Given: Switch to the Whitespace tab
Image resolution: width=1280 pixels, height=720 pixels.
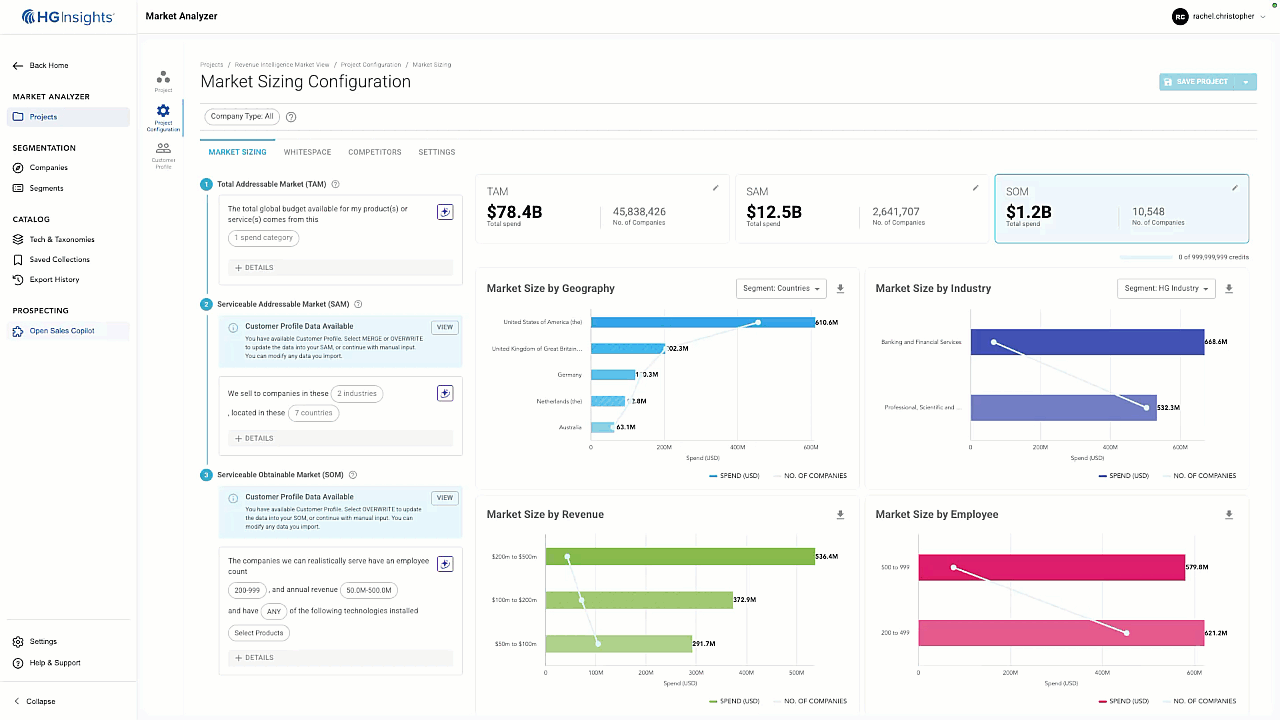Looking at the screenshot, I should 307,152.
